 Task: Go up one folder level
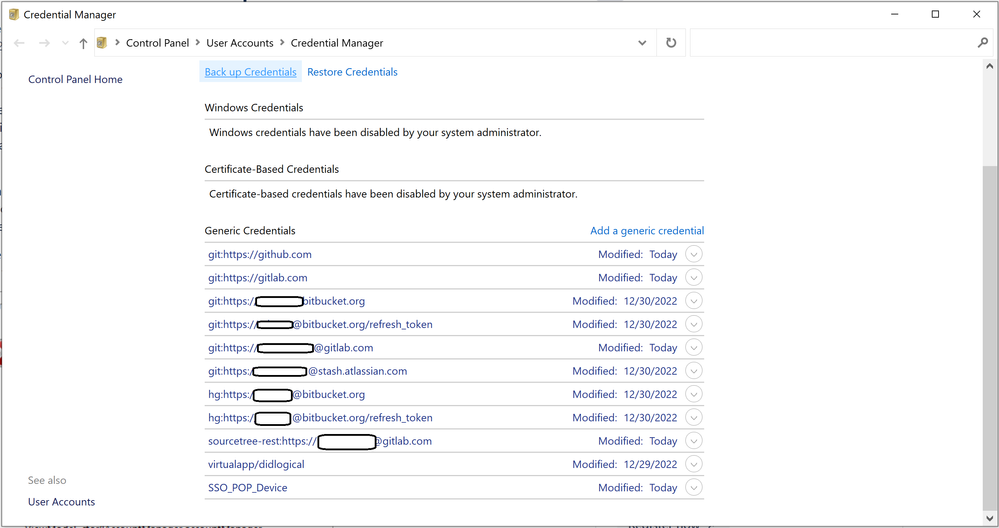(83, 43)
